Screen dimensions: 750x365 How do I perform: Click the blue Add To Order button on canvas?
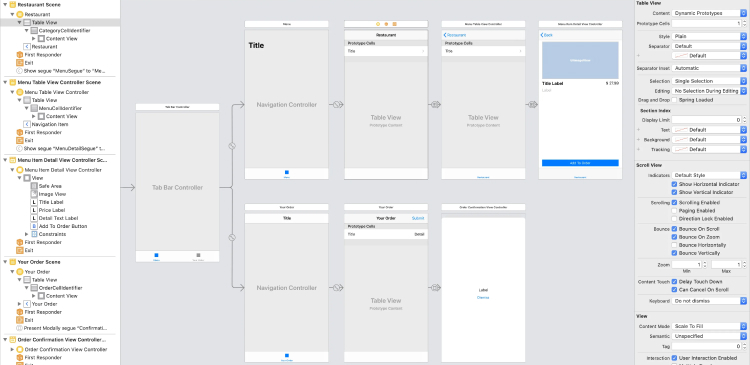[x=580, y=163]
